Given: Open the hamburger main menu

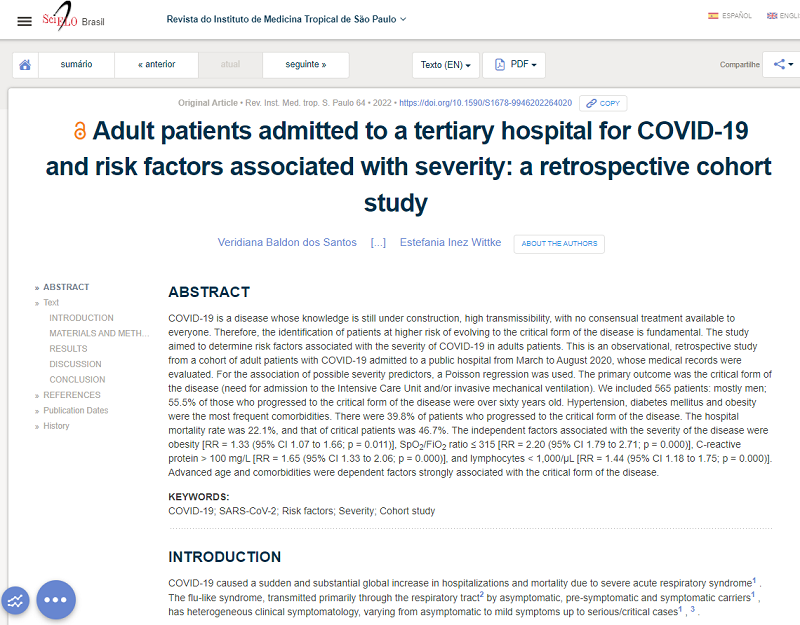Looking at the screenshot, I should click(x=25, y=20).
